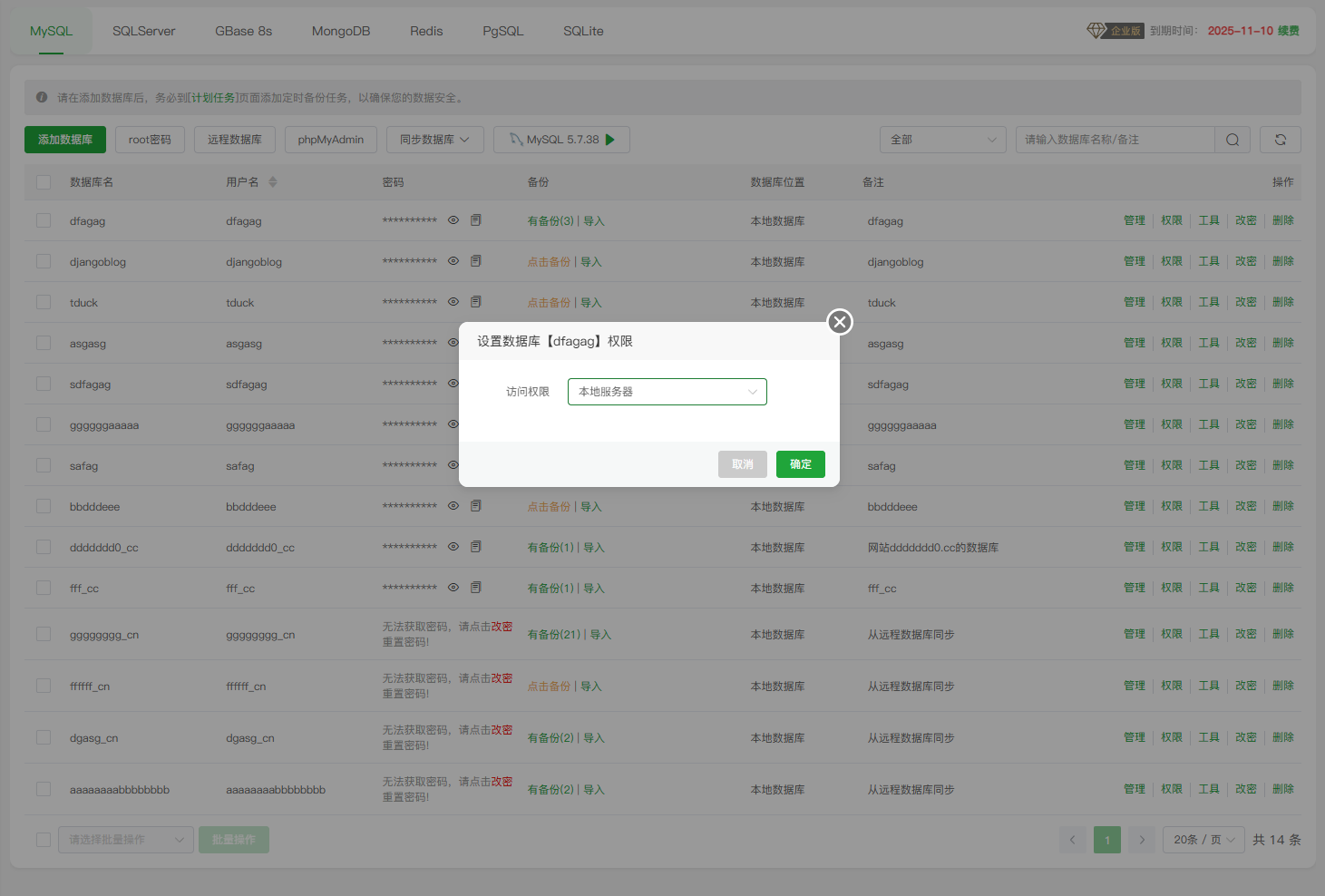1325x896 pixels.
Task: Expand the sync database dropdown
Action: click(x=434, y=140)
